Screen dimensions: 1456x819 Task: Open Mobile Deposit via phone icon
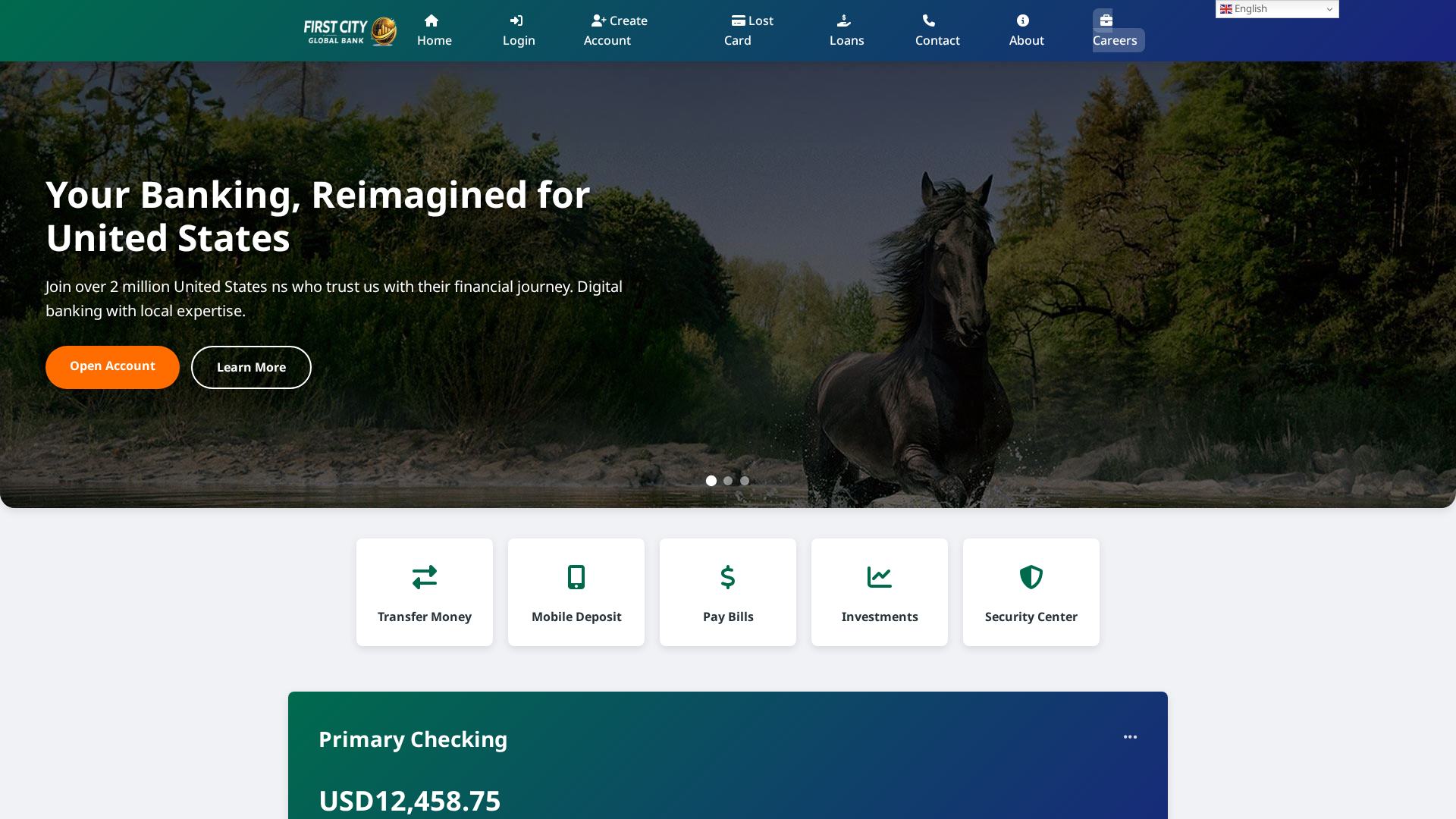[576, 576]
